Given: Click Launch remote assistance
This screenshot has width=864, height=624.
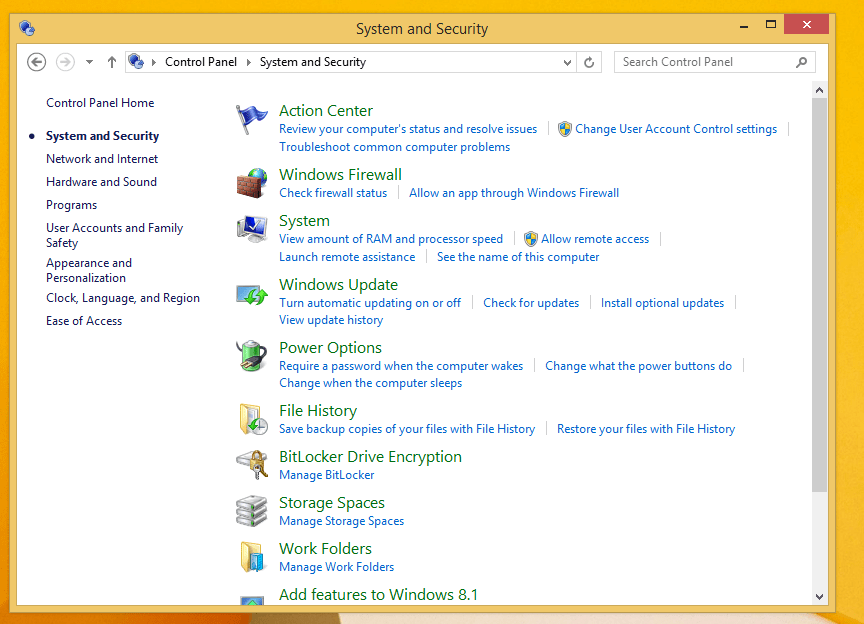Looking at the screenshot, I should (347, 257).
